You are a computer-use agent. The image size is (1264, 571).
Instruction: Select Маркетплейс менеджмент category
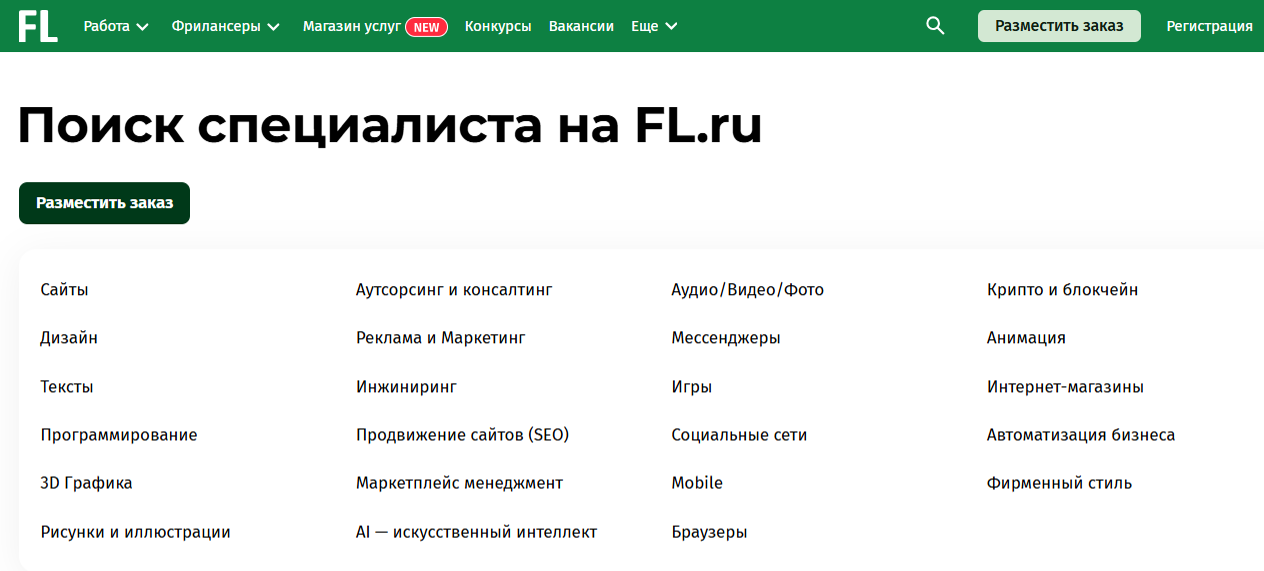(459, 483)
